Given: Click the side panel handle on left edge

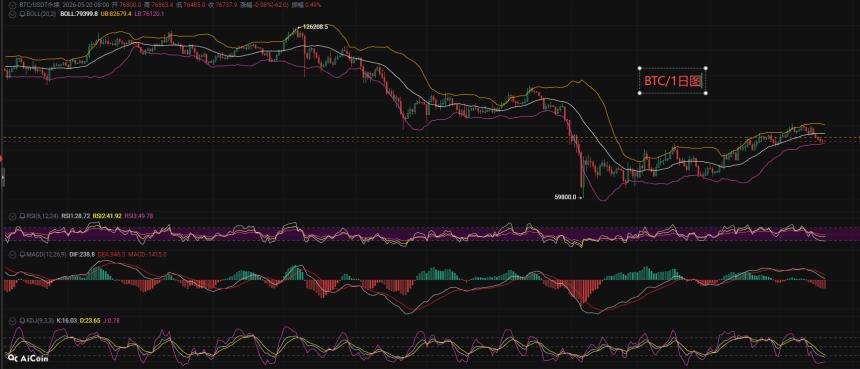Looking at the screenshot, I should tap(2, 178).
